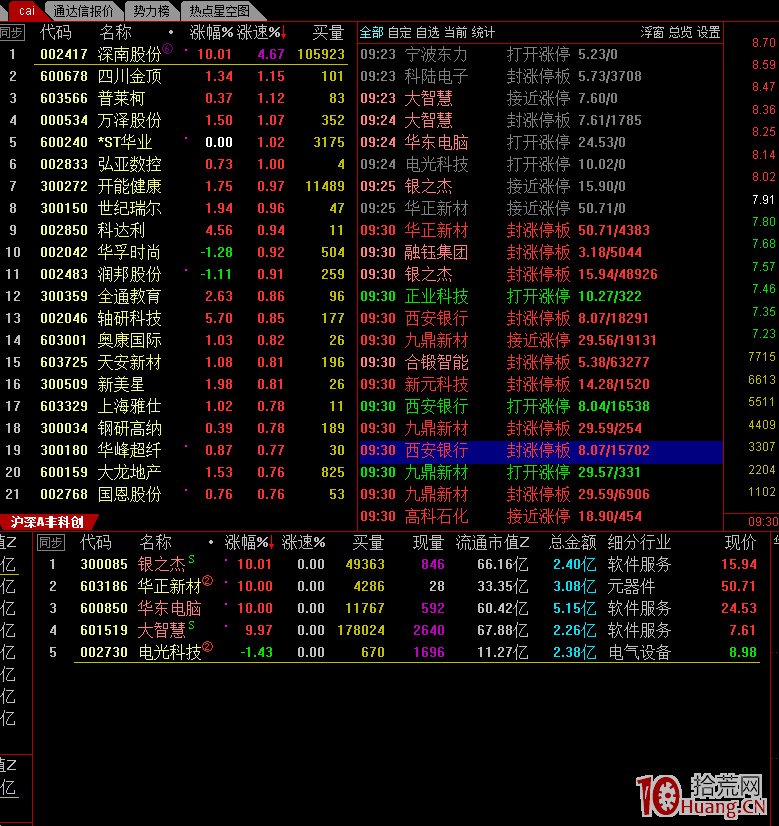
Task: Click the circled marker beside 深南股份
Action: point(167,48)
